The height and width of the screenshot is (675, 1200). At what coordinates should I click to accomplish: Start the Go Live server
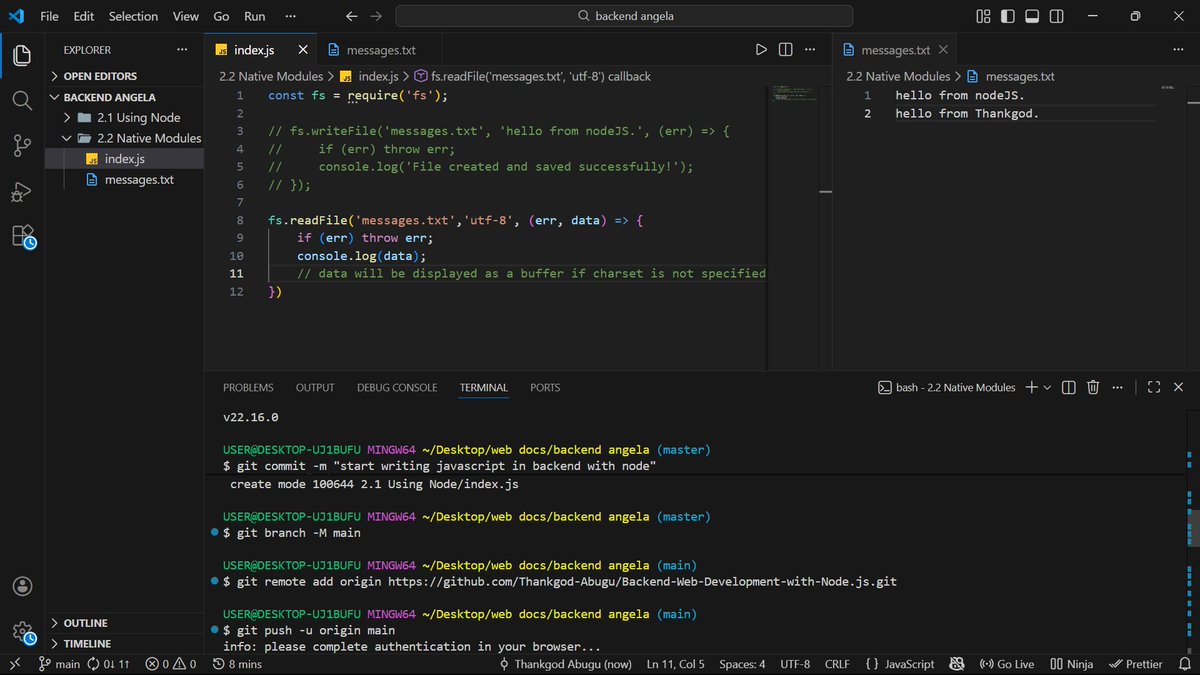click(1006, 663)
